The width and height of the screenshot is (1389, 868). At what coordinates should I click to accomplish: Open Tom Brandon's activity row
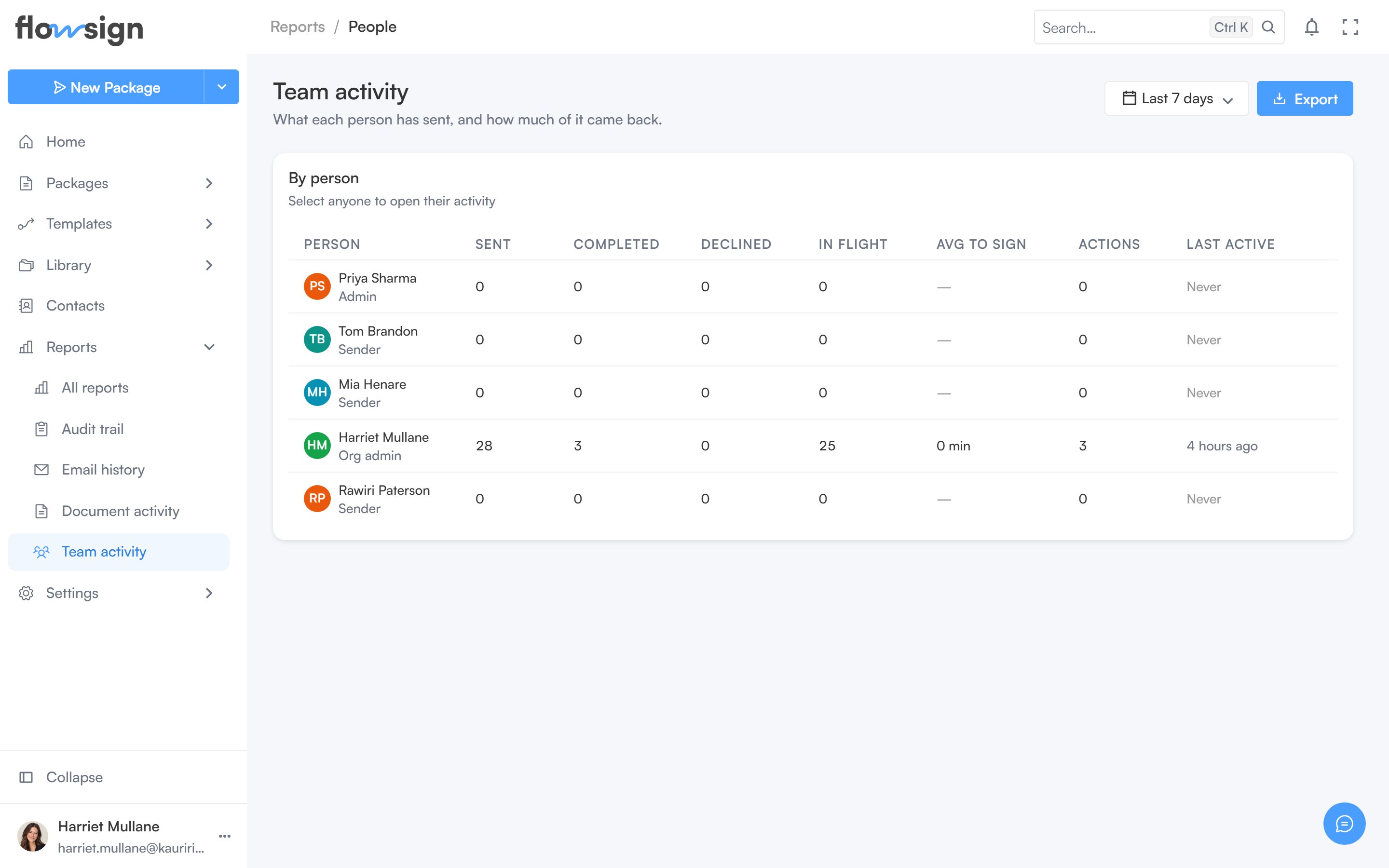813,339
